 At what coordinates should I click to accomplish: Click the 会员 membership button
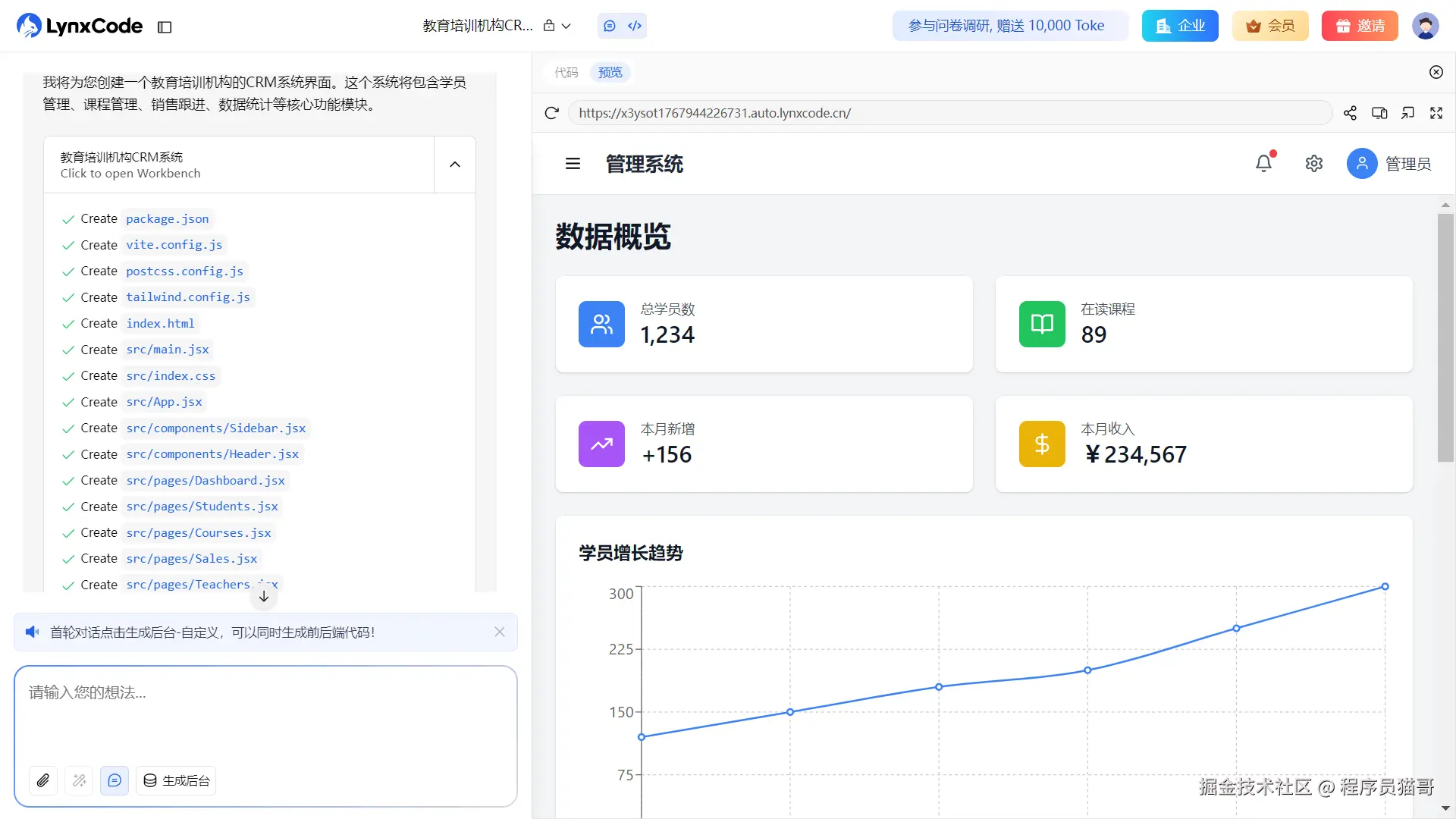pyautogui.click(x=1270, y=27)
